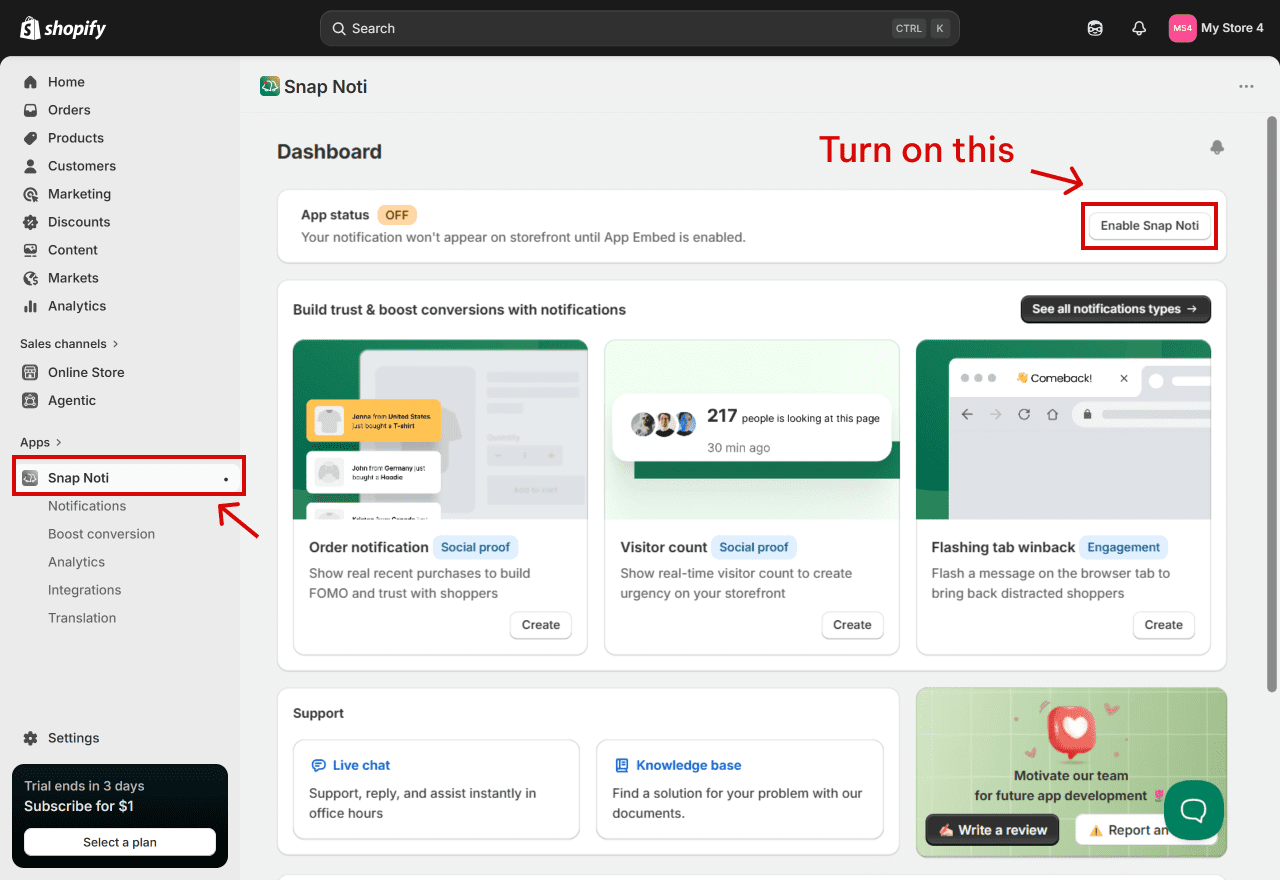Click the Write a review button
1280x880 pixels.
992,830
